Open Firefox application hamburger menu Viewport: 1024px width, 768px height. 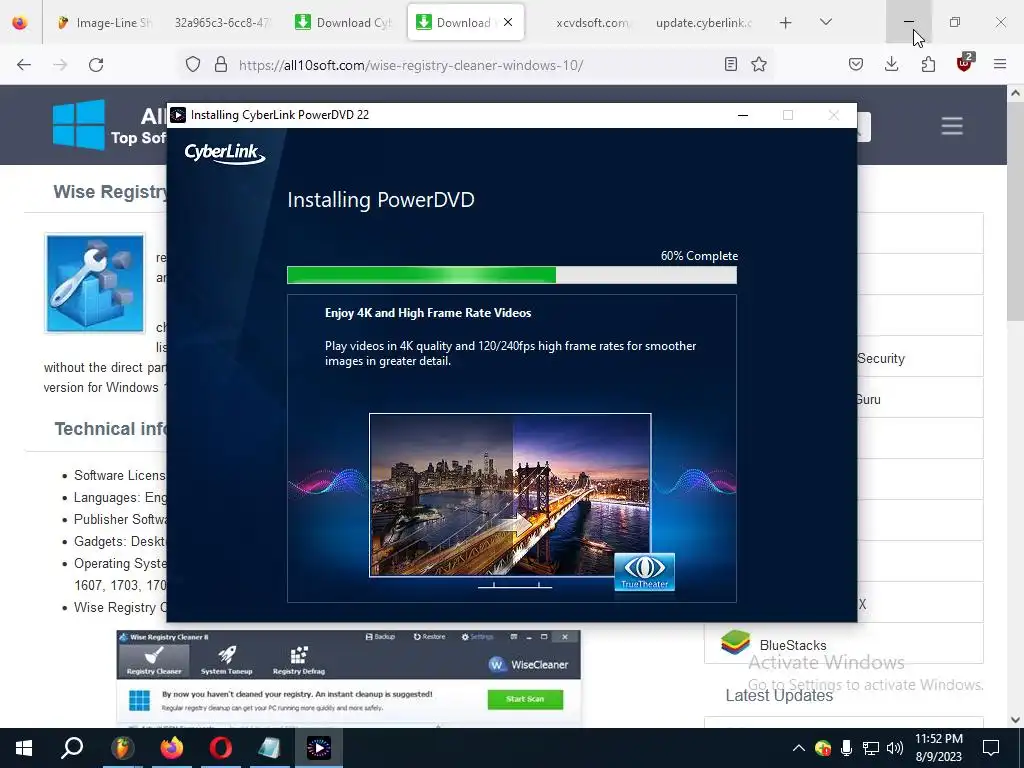(x=1000, y=64)
